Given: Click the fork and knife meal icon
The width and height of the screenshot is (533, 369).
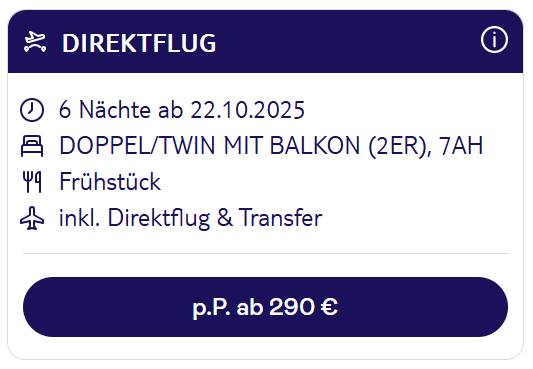Looking at the screenshot, I should pos(32,182).
